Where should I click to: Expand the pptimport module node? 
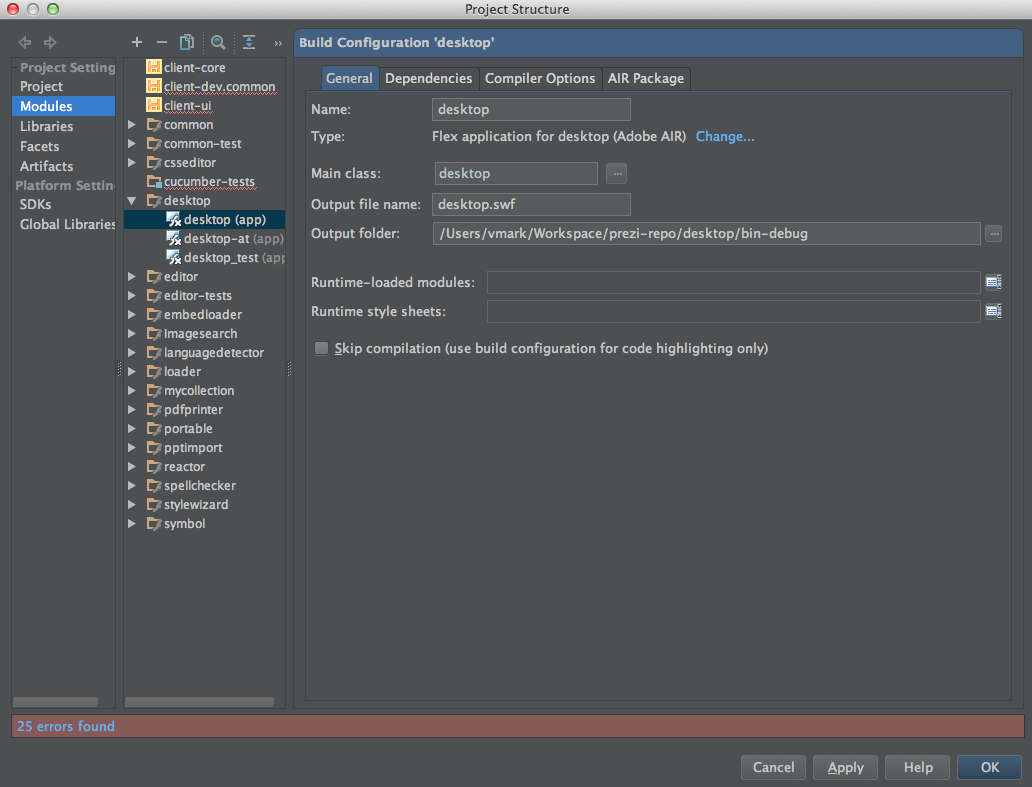[x=132, y=447]
